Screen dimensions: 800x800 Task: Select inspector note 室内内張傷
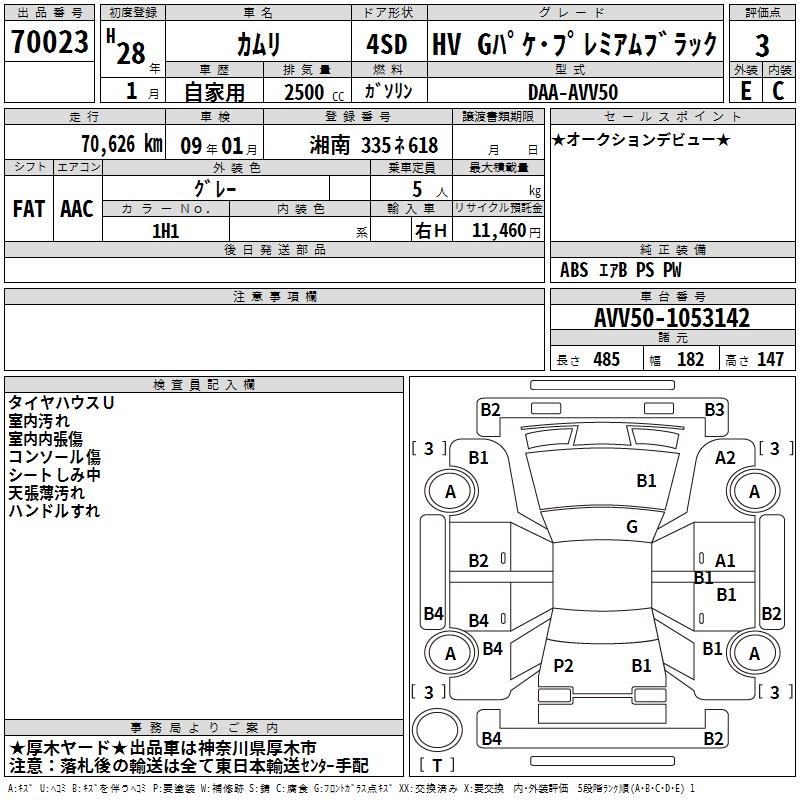tap(45, 439)
